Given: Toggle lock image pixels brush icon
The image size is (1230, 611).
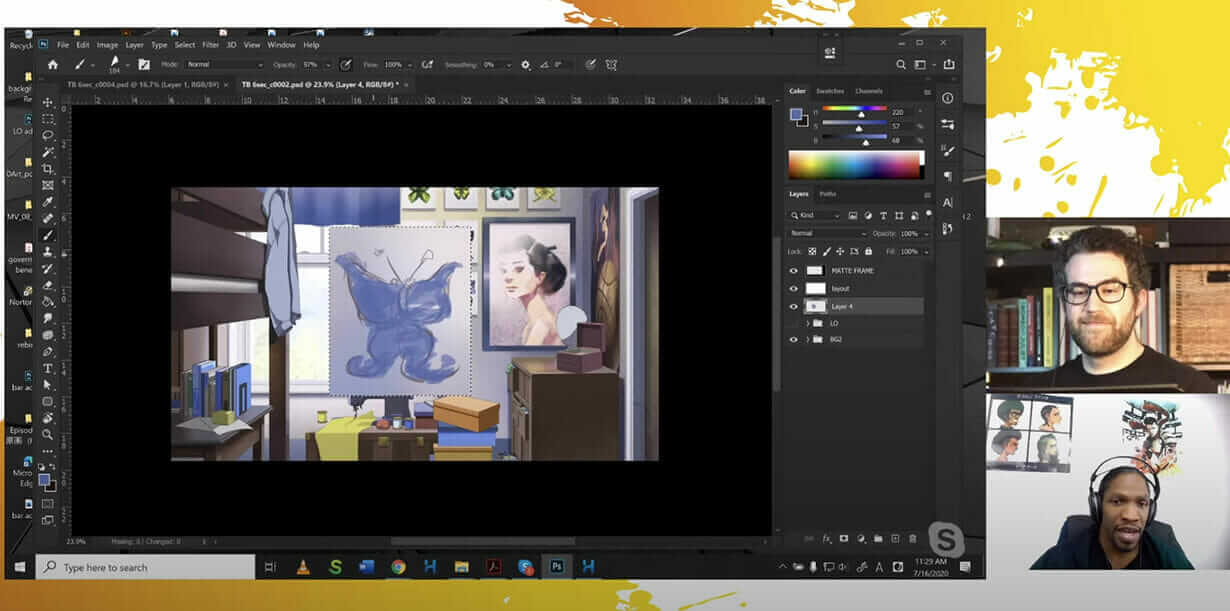Looking at the screenshot, I should pyautogui.click(x=826, y=251).
